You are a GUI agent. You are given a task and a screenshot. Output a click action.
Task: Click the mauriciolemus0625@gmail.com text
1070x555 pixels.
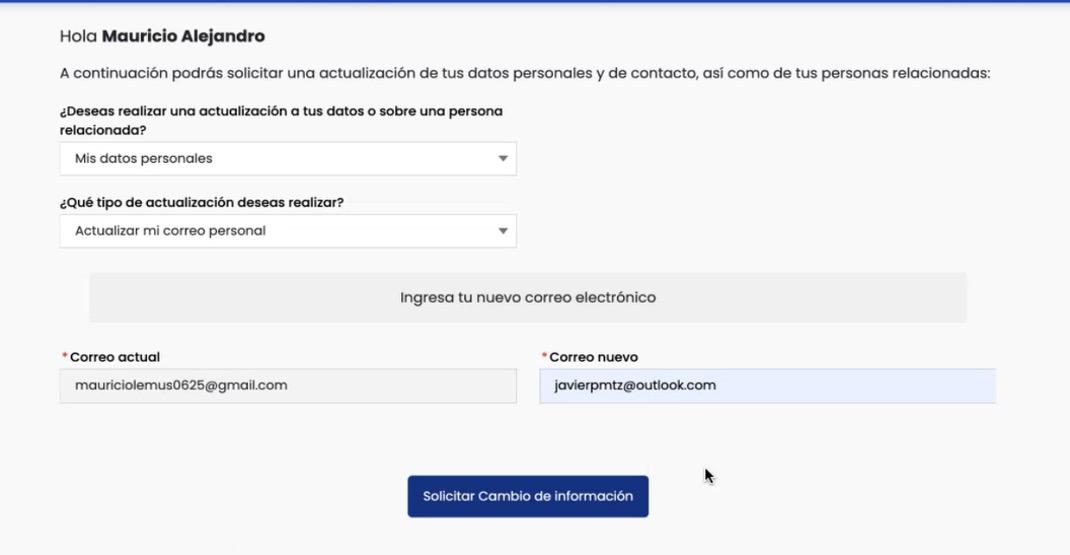coord(181,385)
